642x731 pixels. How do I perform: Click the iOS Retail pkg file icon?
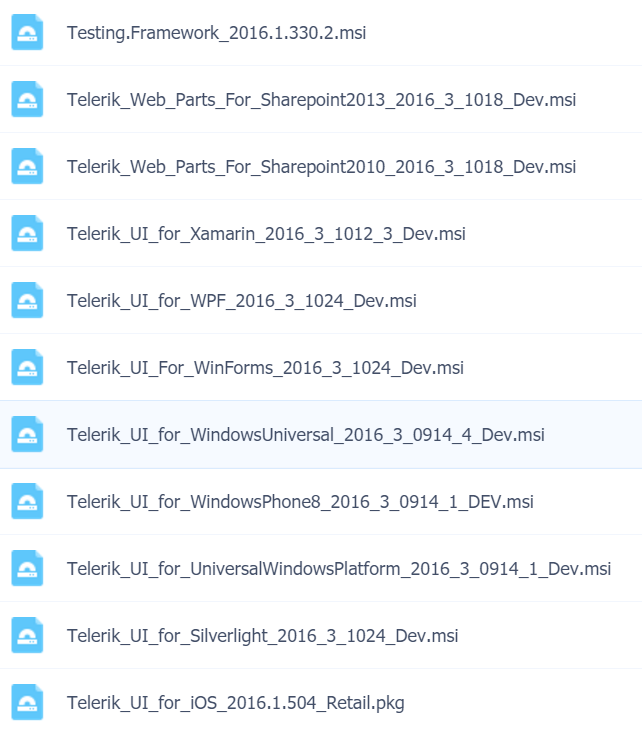coord(27,703)
